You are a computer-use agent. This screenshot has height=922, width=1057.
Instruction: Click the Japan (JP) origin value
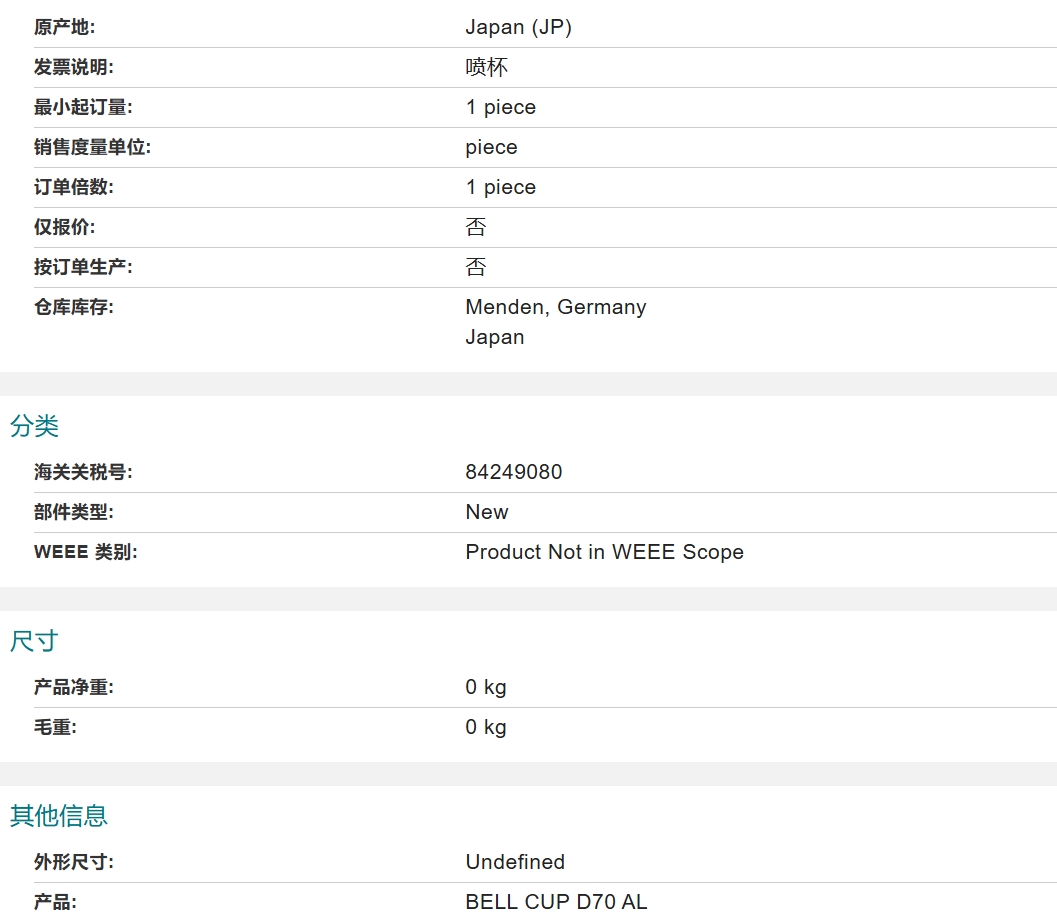click(518, 27)
